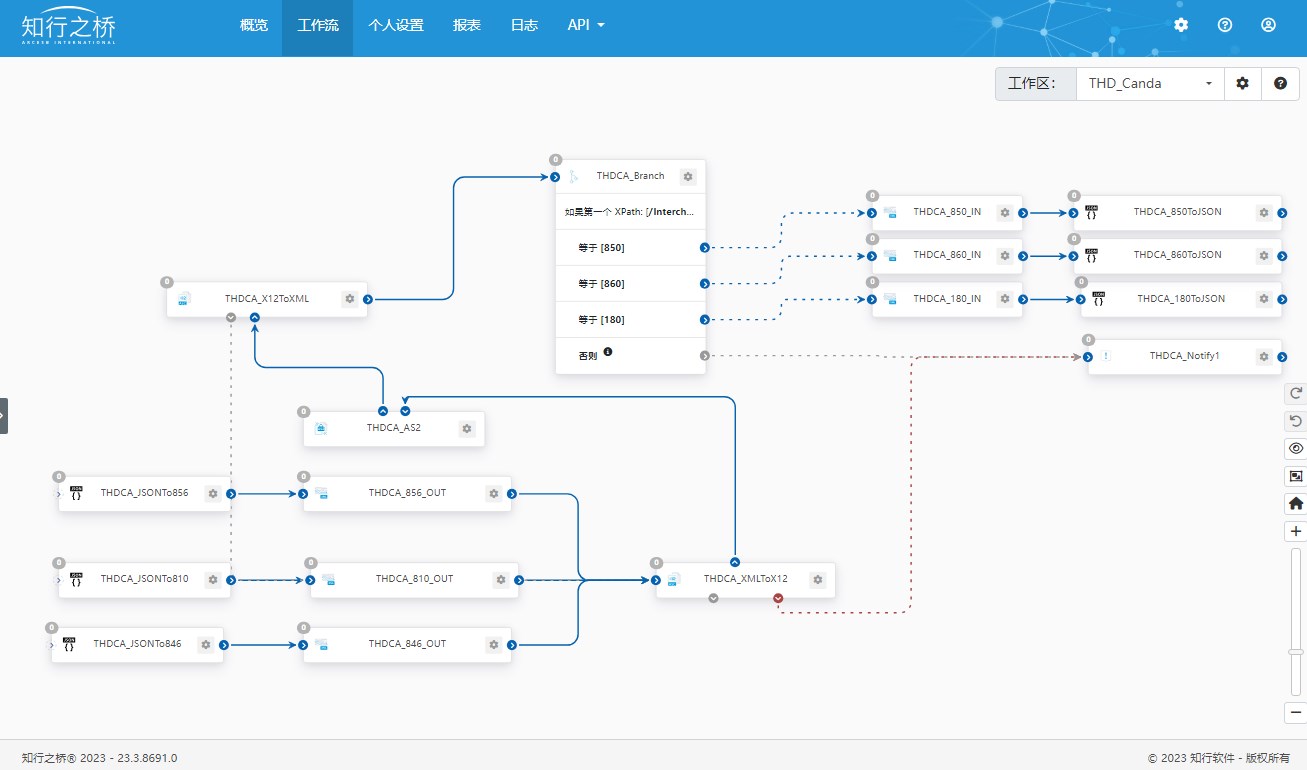Click gear icon of THDCA_X12ToXML connector
Viewport: 1307px width, 770px height.
coord(349,299)
